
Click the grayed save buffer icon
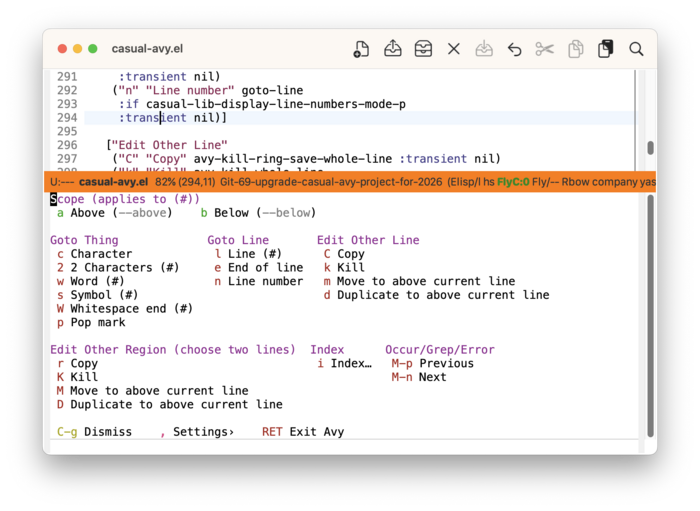[x=484, y=49]
